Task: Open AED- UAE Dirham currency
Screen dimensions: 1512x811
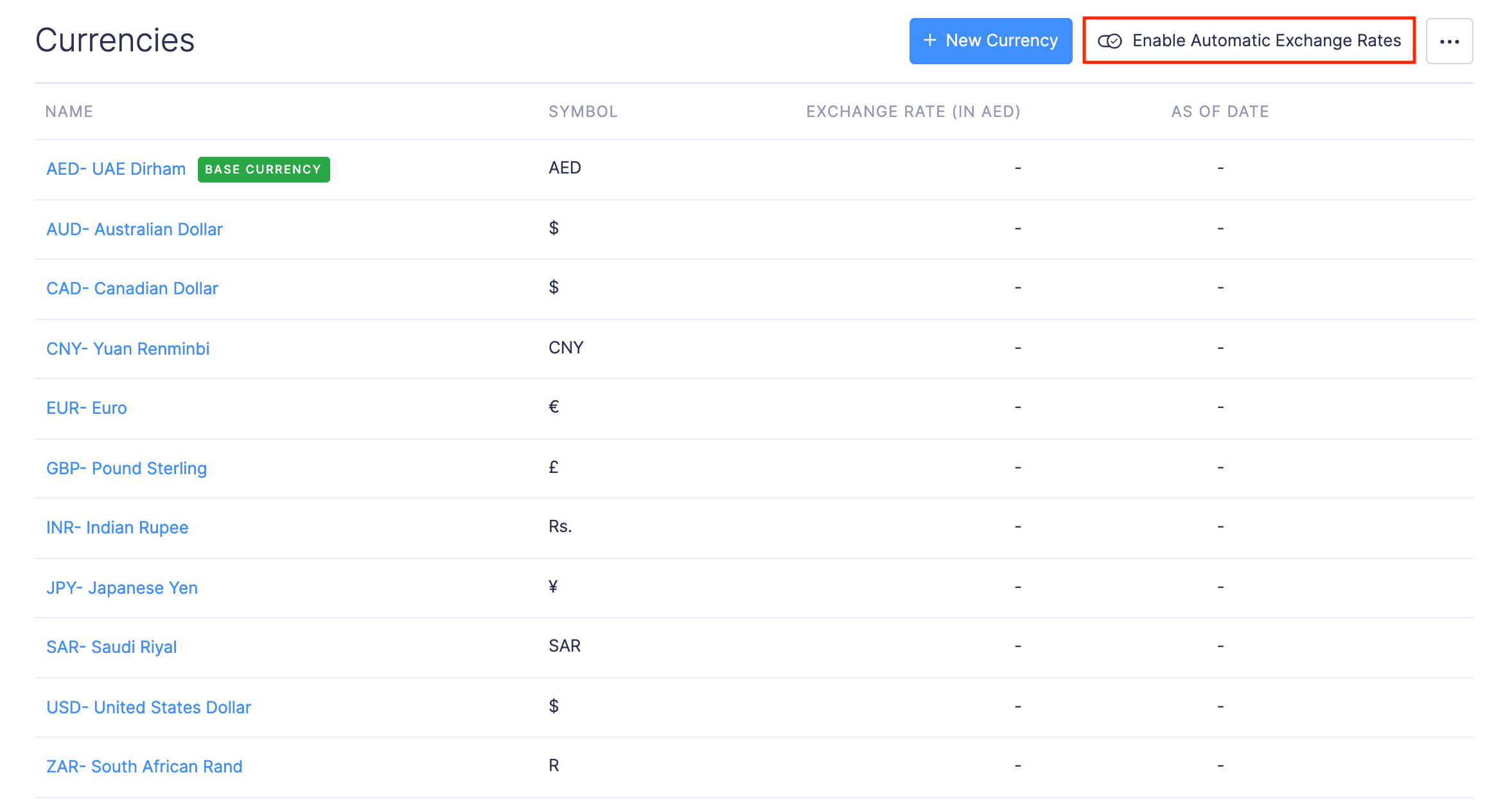Action: (x=116, y=169)
